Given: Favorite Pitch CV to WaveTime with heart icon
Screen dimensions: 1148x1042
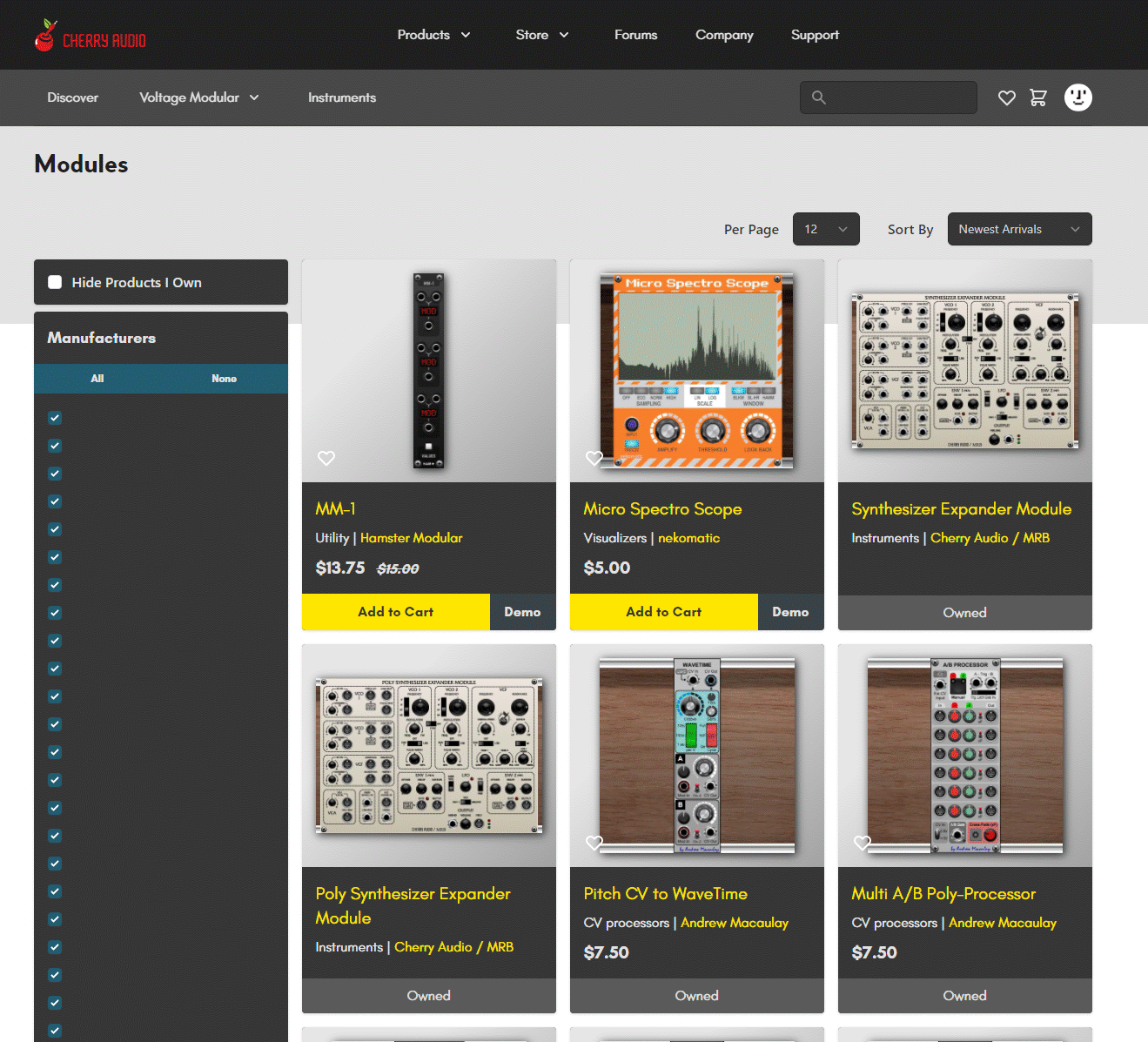Looking at the screenshot, I should [594, 843].
